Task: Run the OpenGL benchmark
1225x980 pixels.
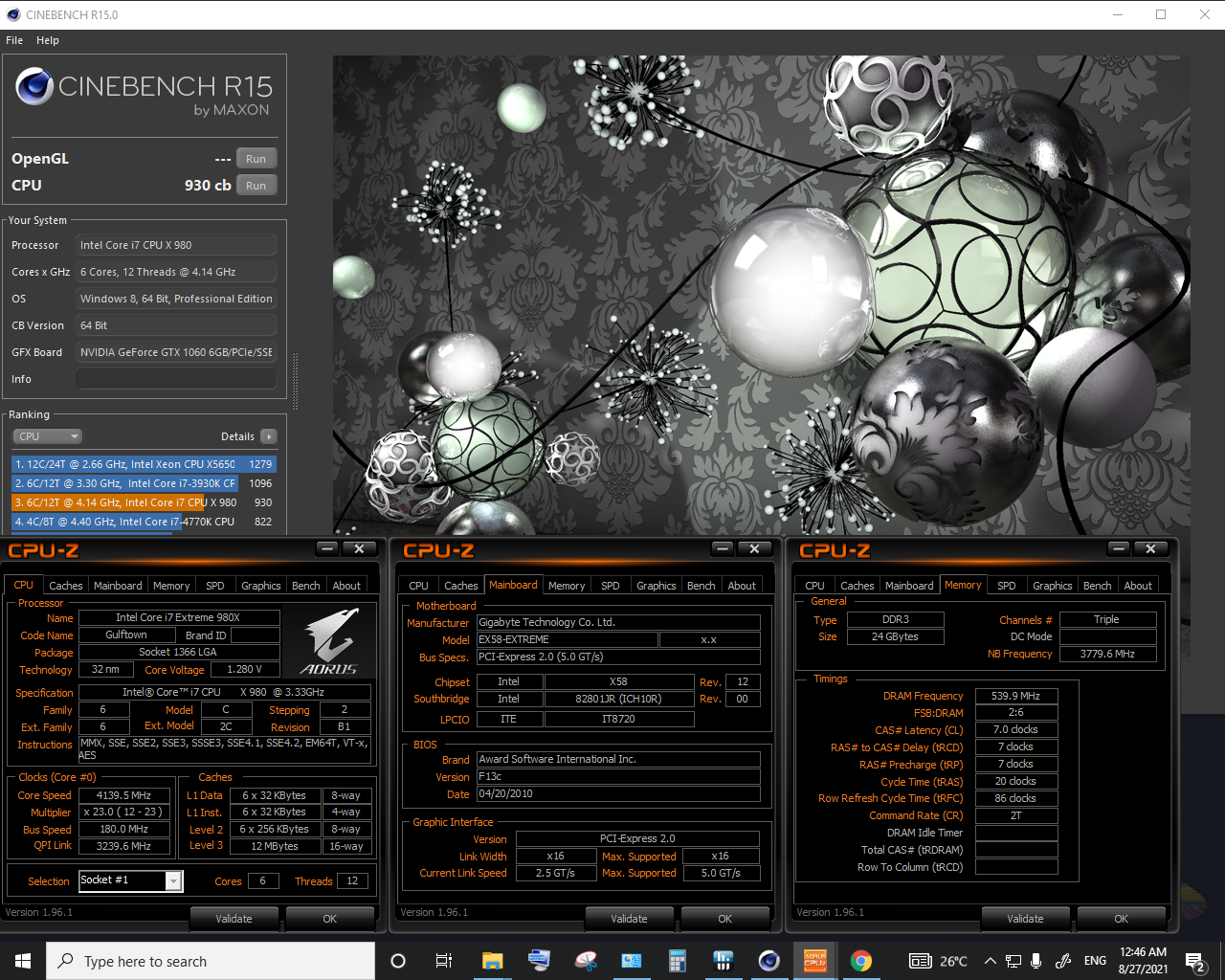Action: tap(256, 159)
